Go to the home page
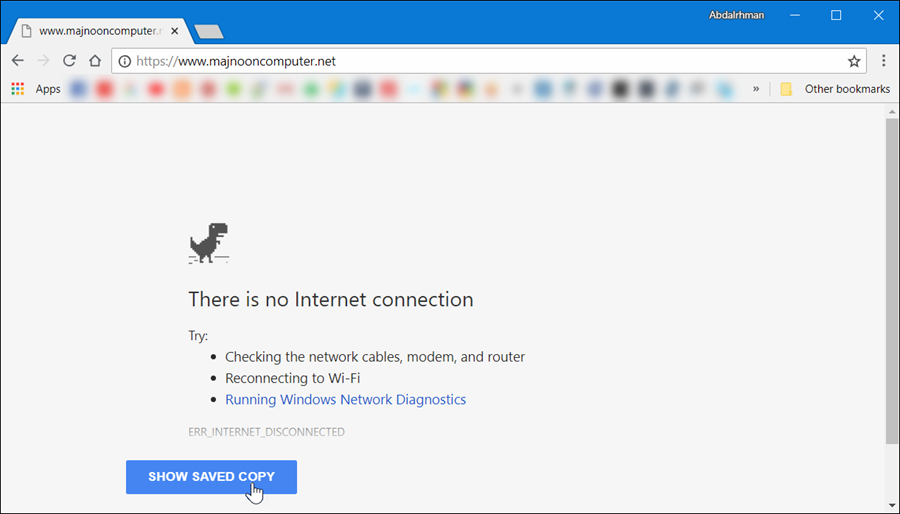900x514 pixels. click(95, 61)
